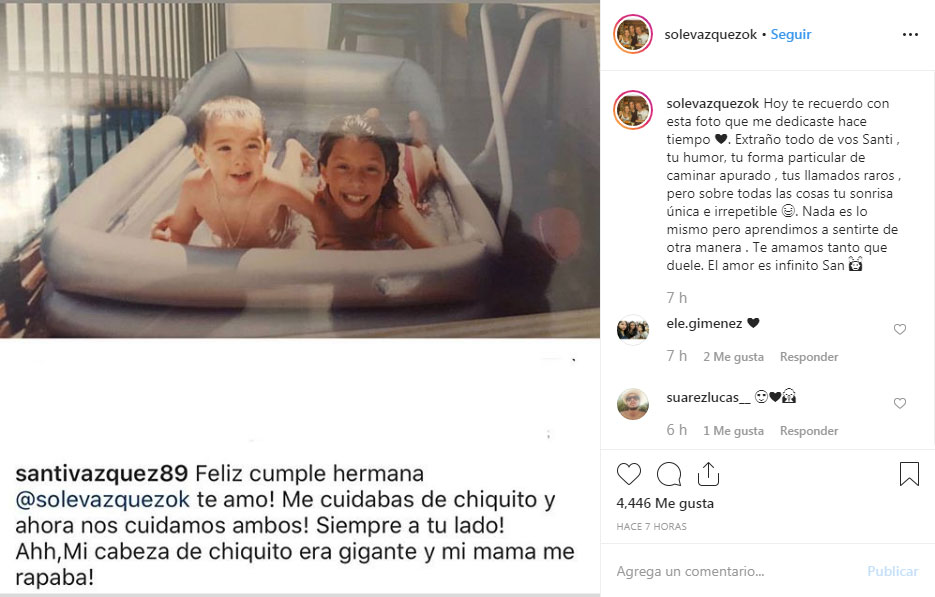Open the comment speech bubble icon

tap(668, 474)
